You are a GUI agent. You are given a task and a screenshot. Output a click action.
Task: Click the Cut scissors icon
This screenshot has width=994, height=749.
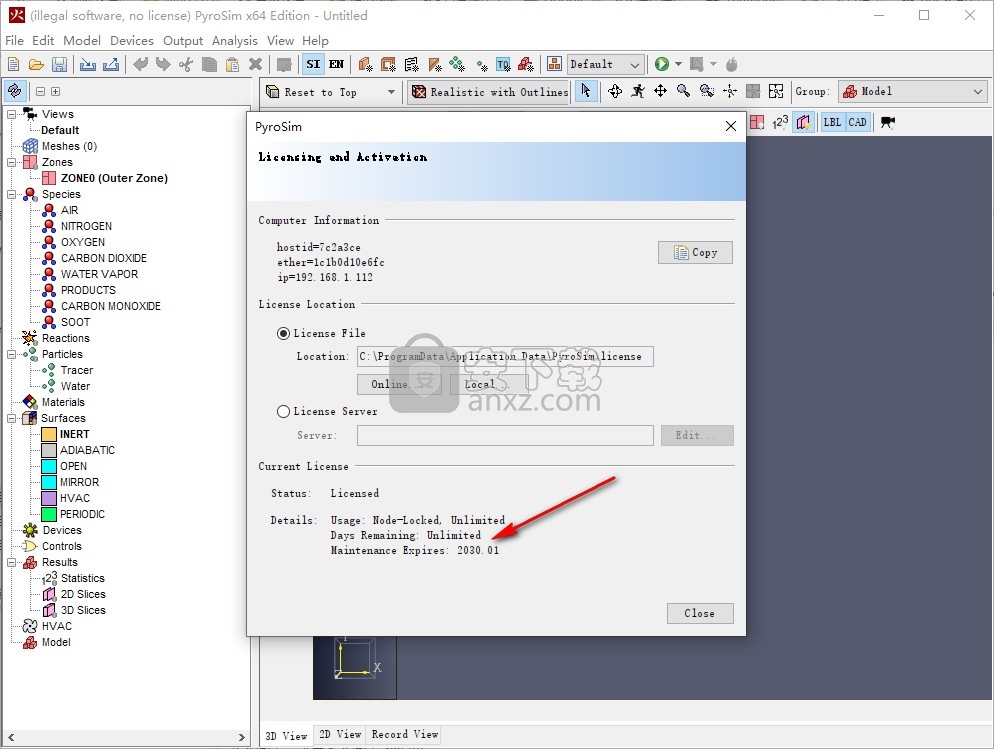coord(186,64)
